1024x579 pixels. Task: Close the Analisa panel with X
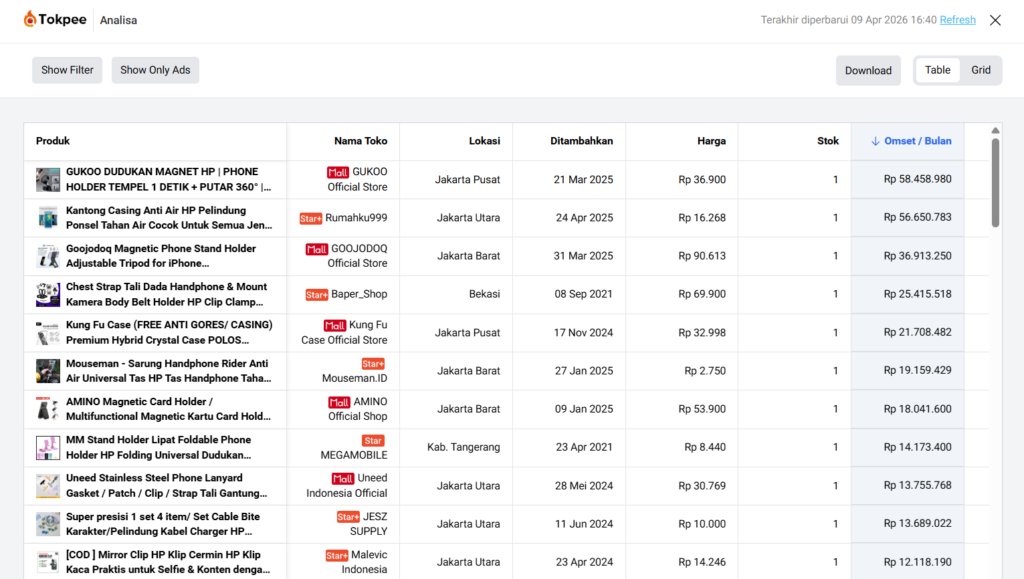(x=995, y=20)
